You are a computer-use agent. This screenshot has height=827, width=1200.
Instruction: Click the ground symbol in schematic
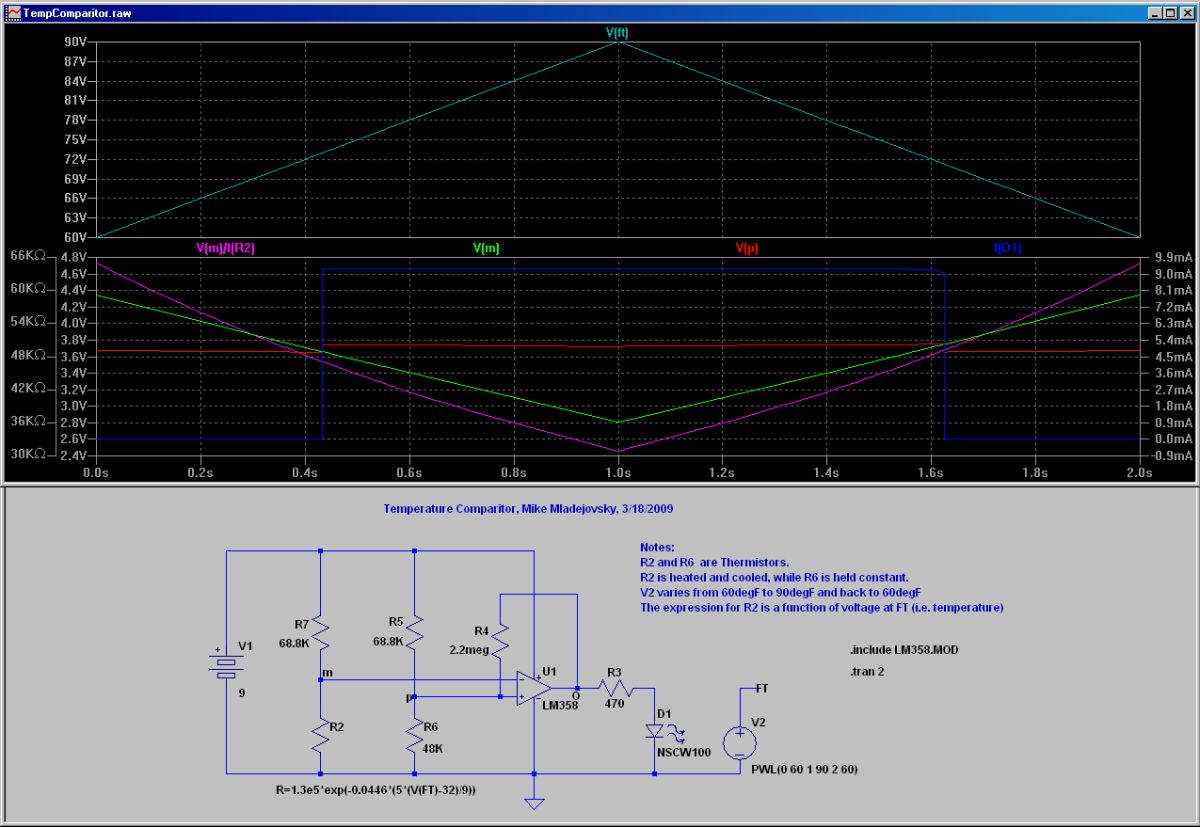(x=535, y=802)
